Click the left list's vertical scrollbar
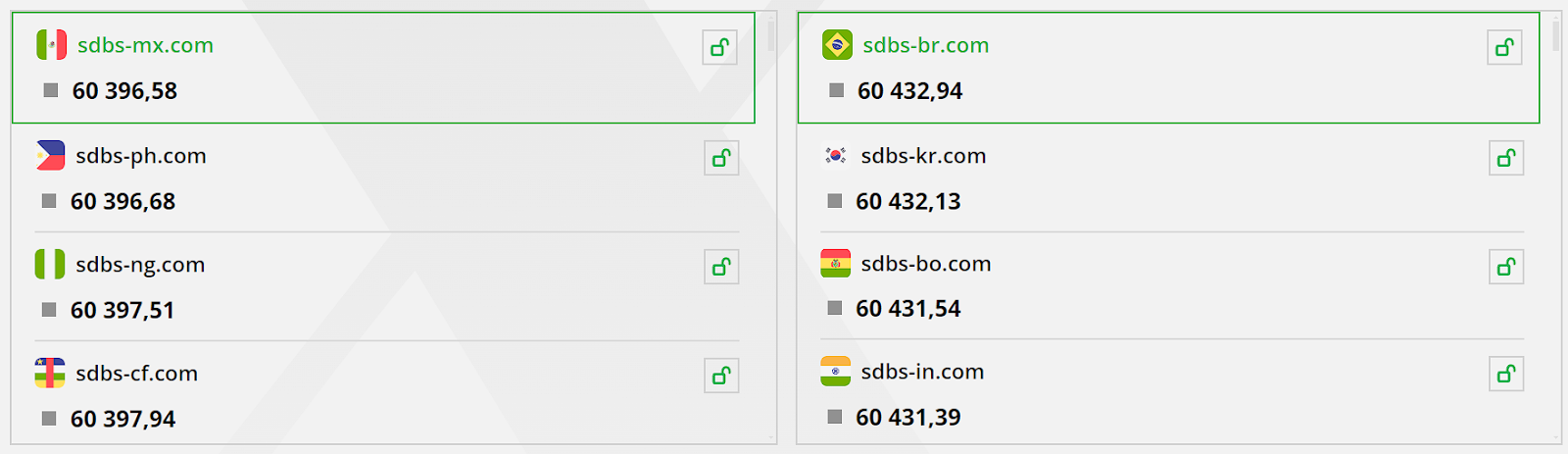Screen dimensions: 1568x454 point(771,227)
